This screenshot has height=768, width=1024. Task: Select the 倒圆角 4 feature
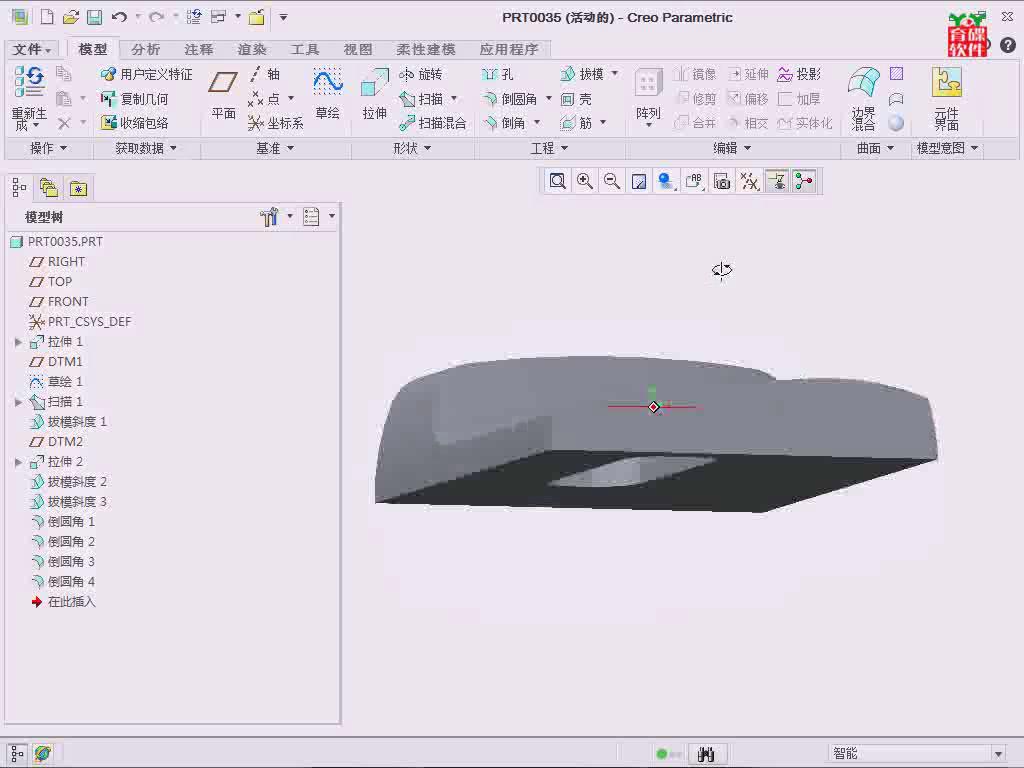63,581
